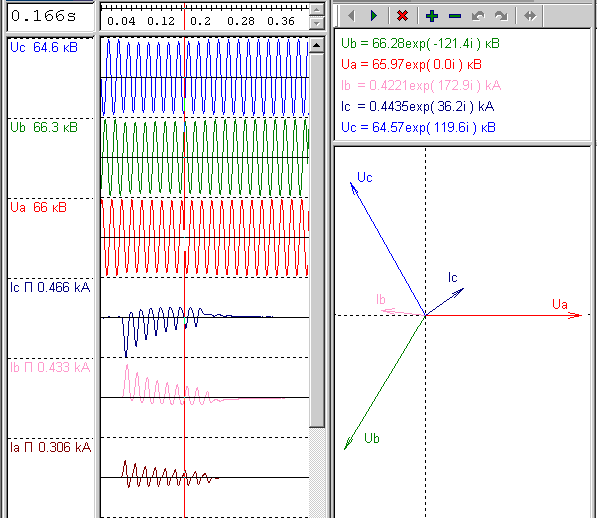Click the waveform scrollbar up arrow
This screenshot has height=518, width=597.
(317, 45)
